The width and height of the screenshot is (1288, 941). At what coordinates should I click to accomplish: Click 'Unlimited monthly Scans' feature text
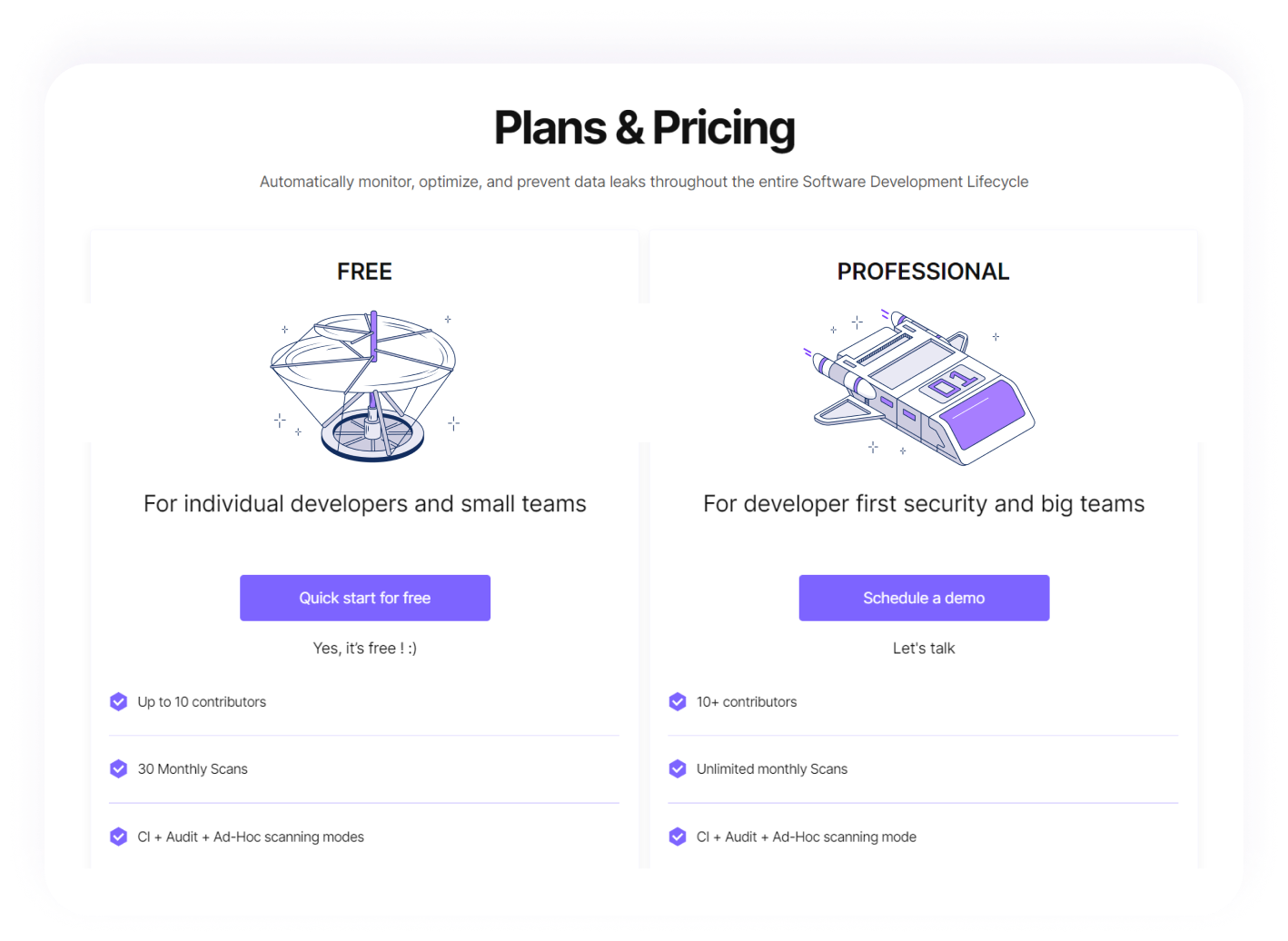[771, 769]
